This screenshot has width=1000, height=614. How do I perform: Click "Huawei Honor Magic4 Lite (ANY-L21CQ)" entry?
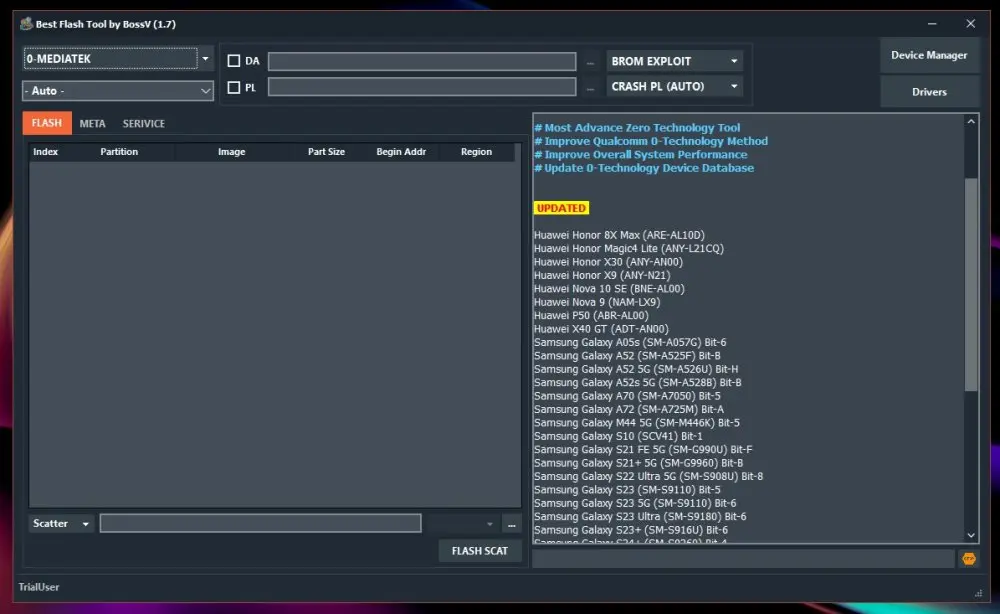(x=629, y=249)
